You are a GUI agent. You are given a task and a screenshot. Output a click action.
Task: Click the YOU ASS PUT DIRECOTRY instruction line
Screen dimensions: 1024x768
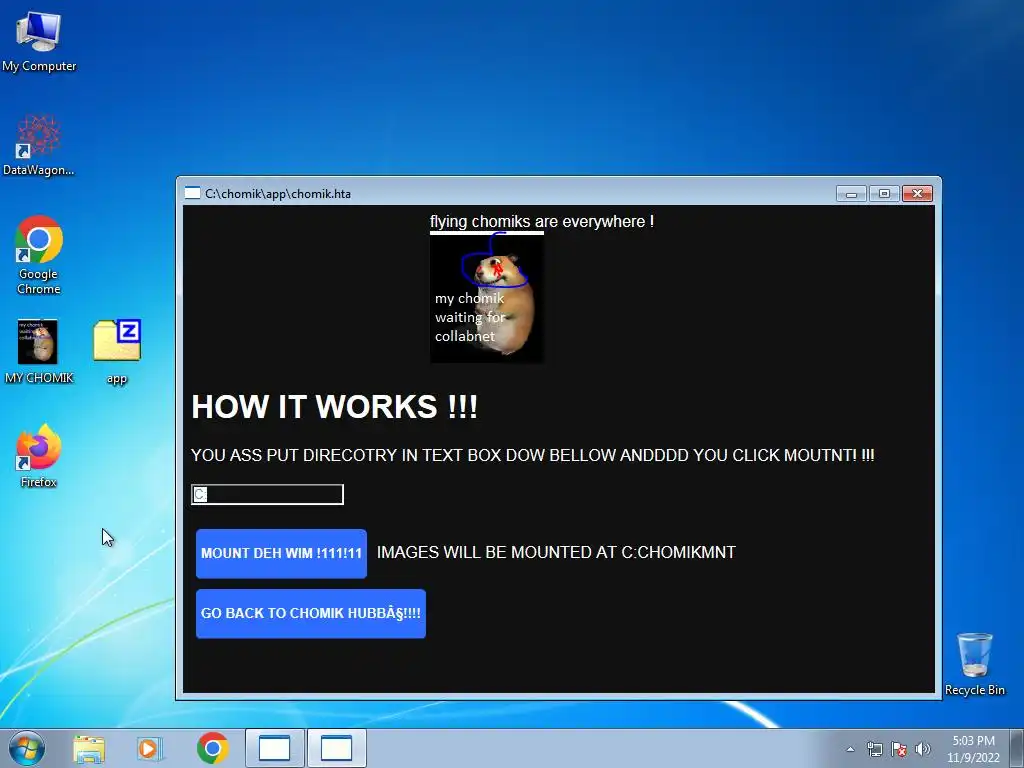[532, 455]
